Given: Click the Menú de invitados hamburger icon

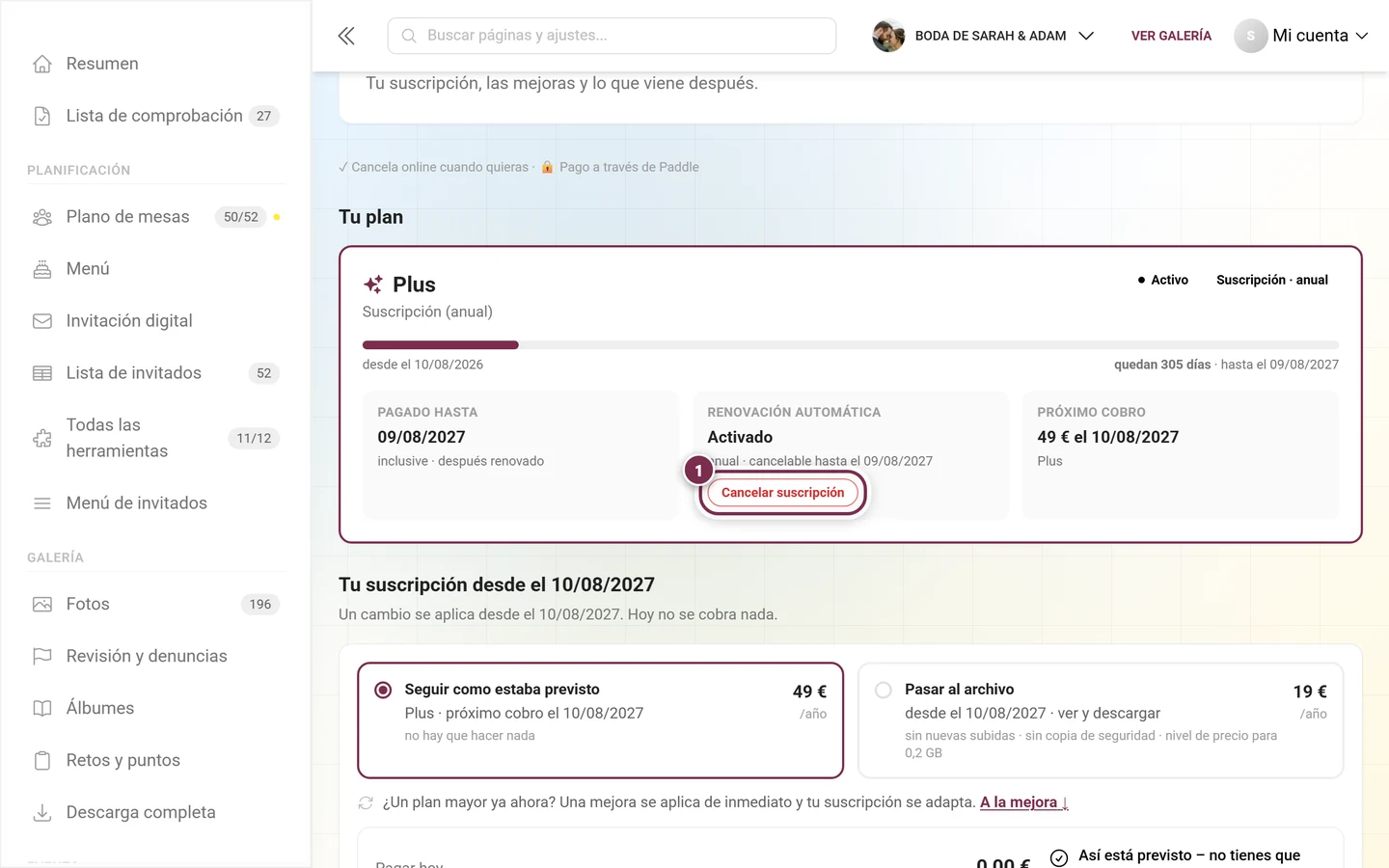Looking at the screenshot, I should click(x=42, y=503).
